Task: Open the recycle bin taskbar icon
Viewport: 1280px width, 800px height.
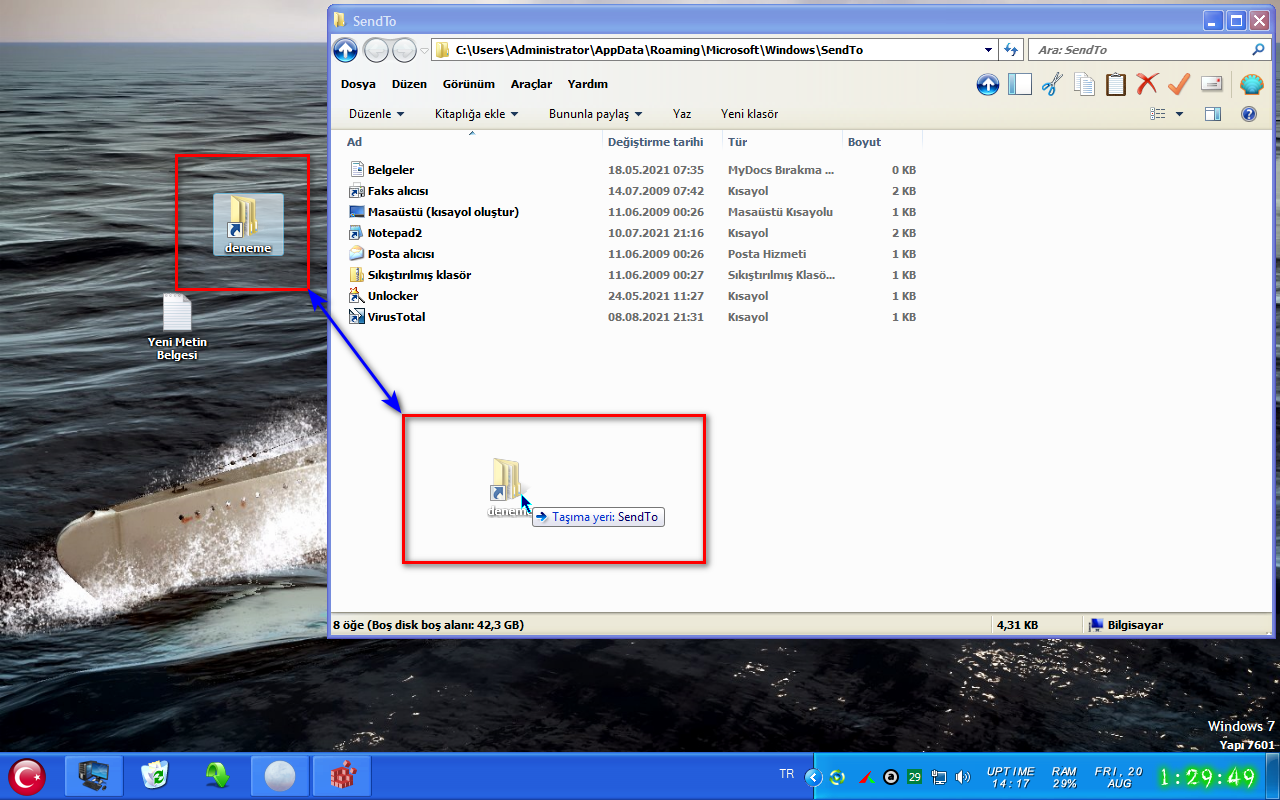Action: pyautogui.click(x=155, y=776)
